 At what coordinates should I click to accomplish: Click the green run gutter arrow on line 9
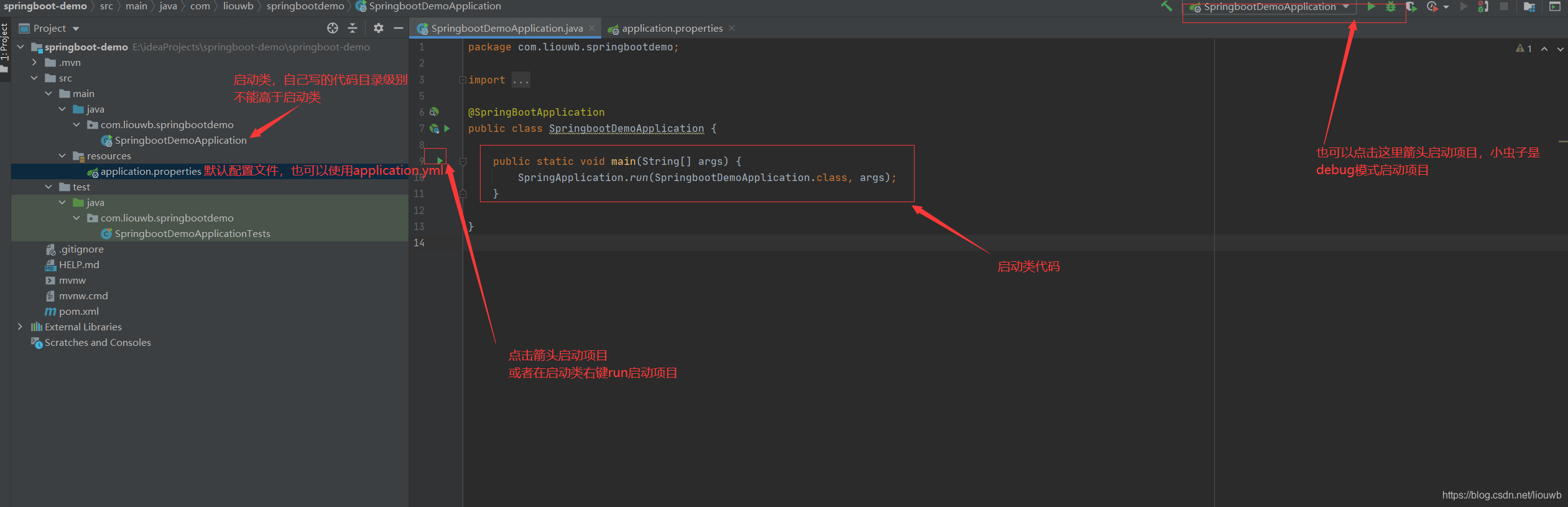tap(440, 161)
